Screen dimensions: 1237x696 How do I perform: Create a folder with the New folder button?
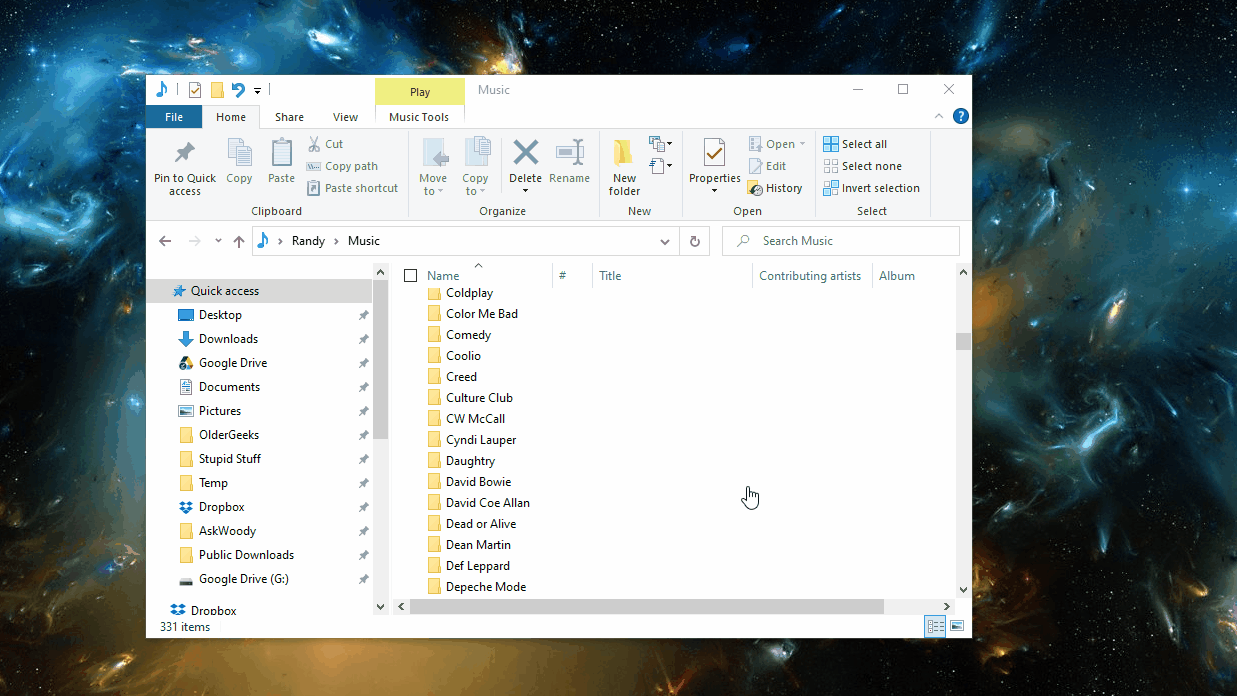click(624, 167)
